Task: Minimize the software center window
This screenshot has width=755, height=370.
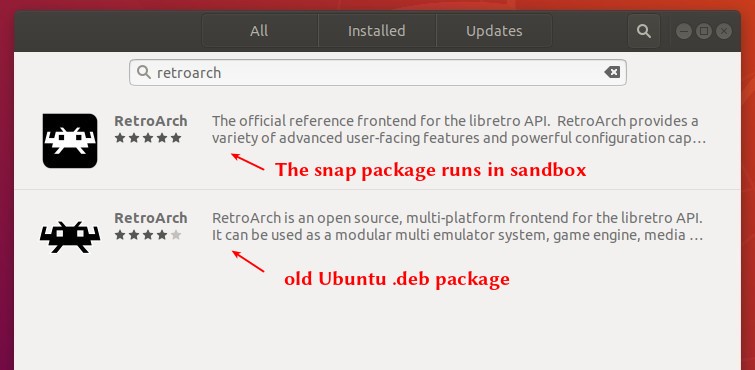Action: pos(684,31)
